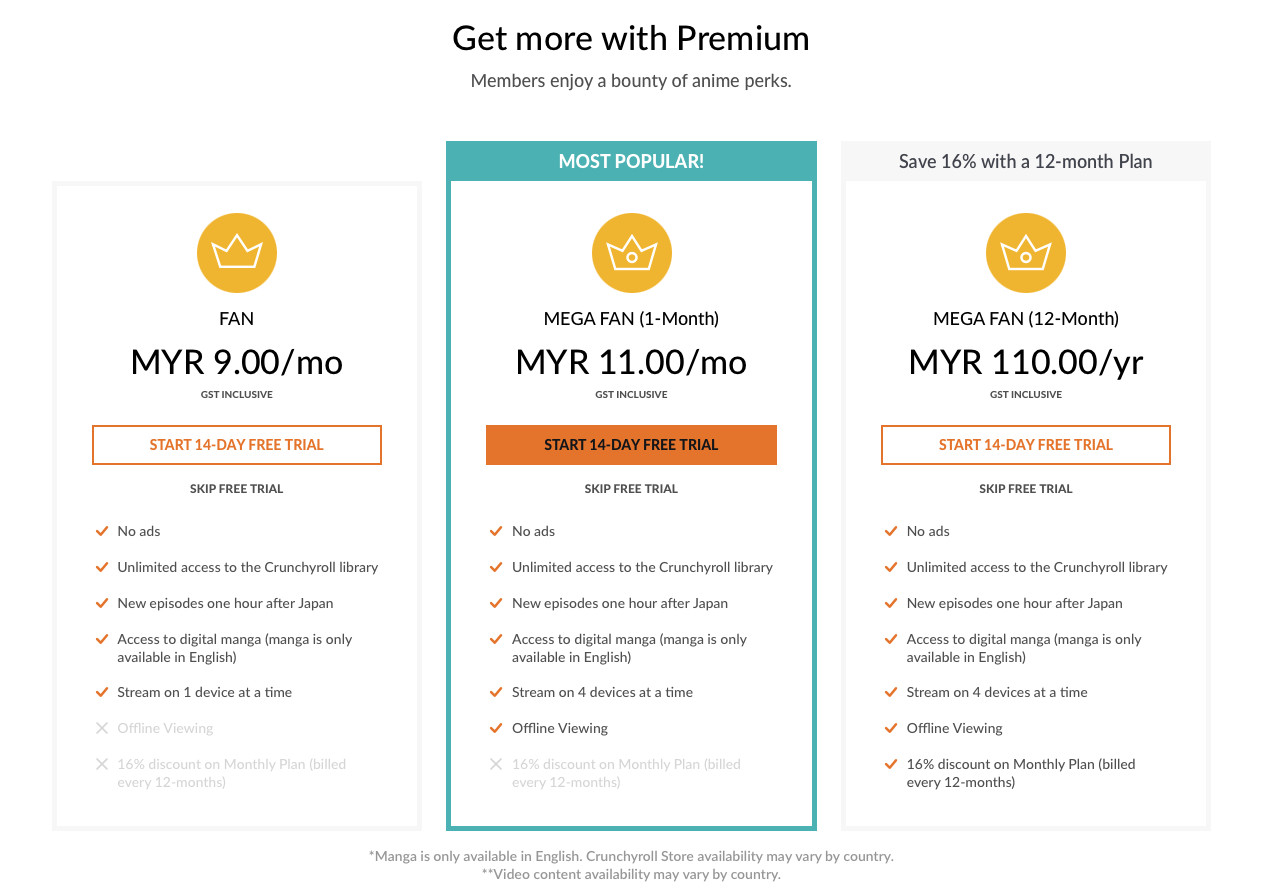Select Skip Free Trial under MEGA FAN 1-Month
The height and width of the screenshot is (891, 1261).
(631, 488)
